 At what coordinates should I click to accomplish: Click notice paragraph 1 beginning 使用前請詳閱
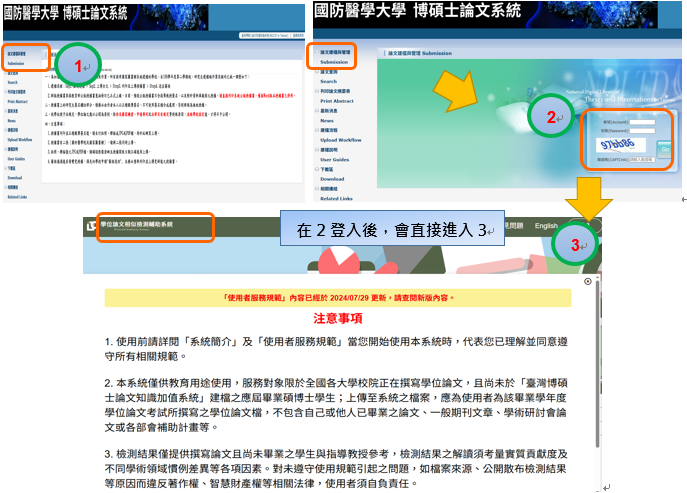[x=336, y=349]
